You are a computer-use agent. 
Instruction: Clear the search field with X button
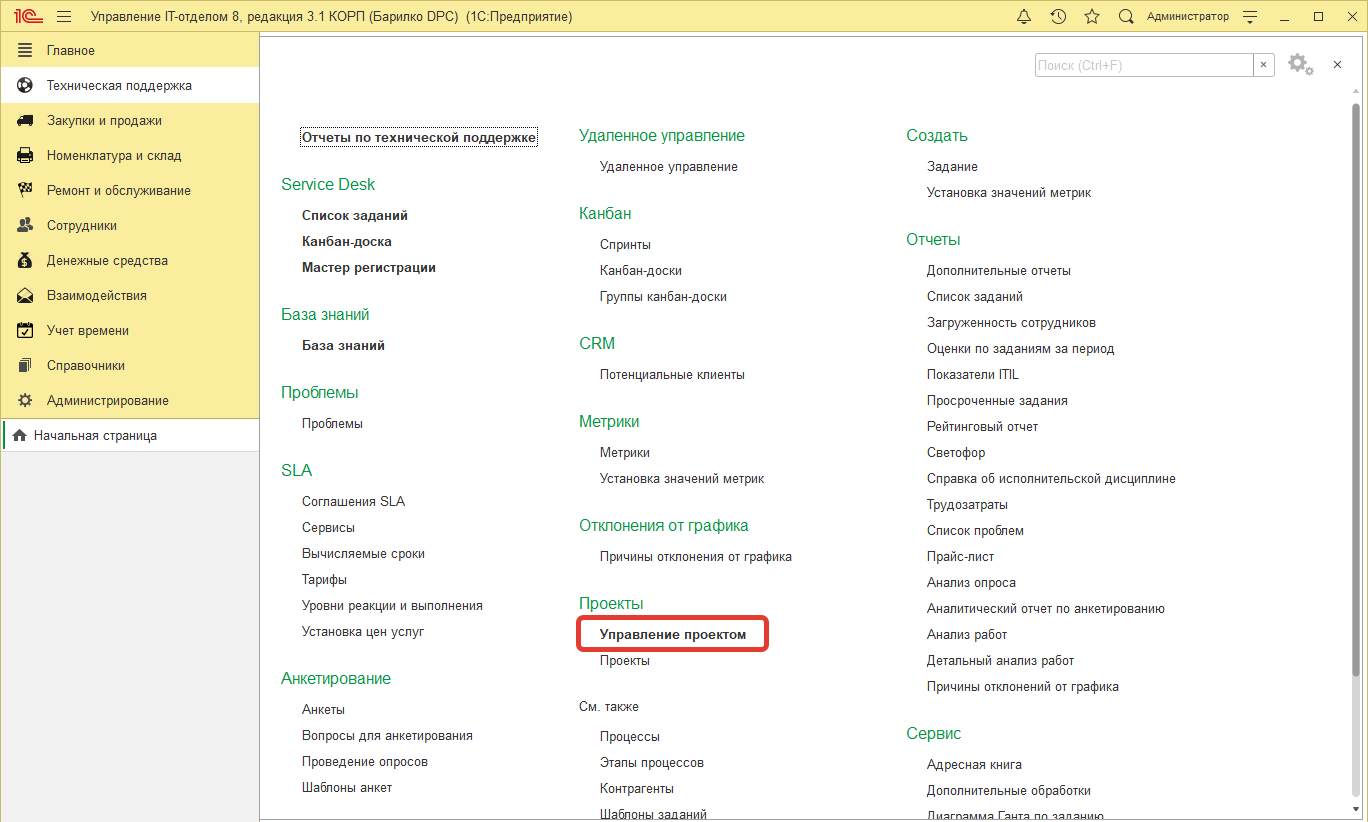(1264, 65)
